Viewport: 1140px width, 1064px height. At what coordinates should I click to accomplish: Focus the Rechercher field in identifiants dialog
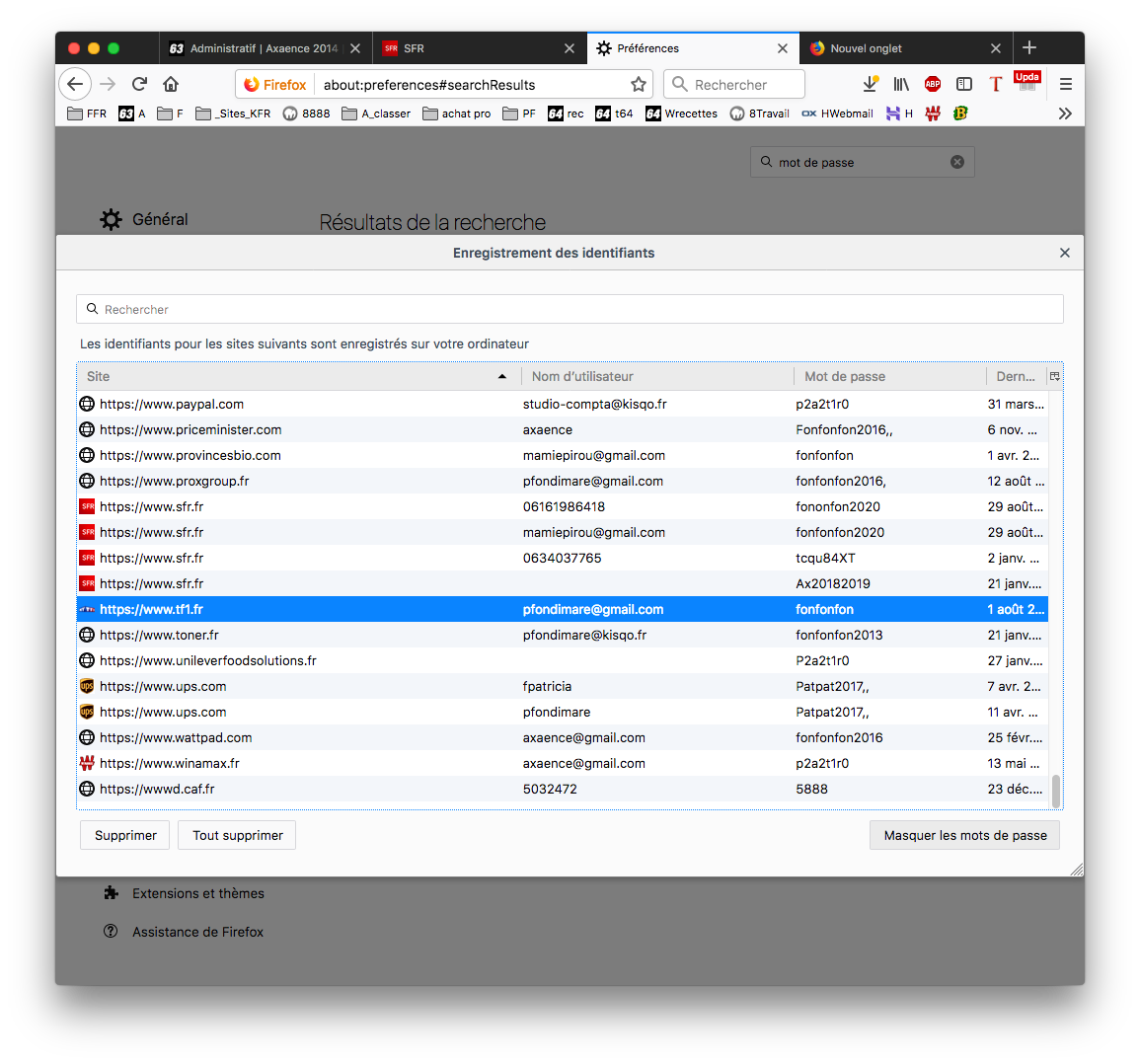pos(570,309)
